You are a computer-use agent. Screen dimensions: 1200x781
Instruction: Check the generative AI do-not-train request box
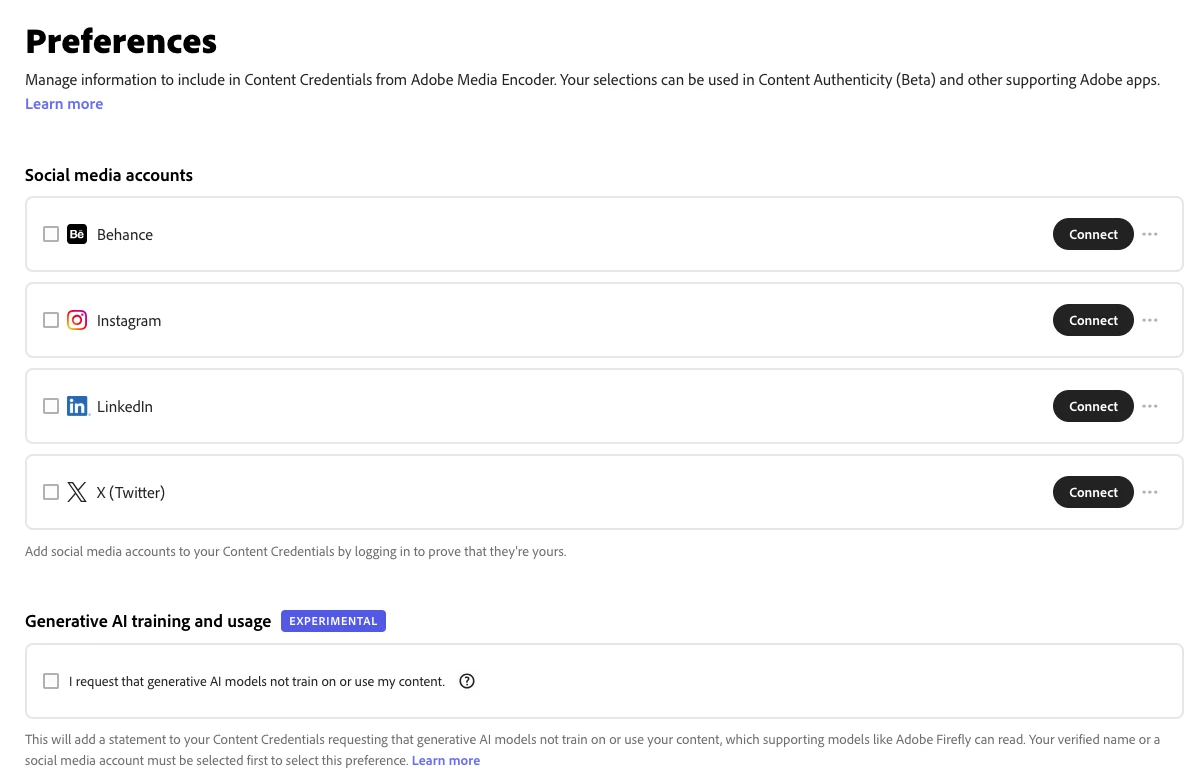click(51, 681)
